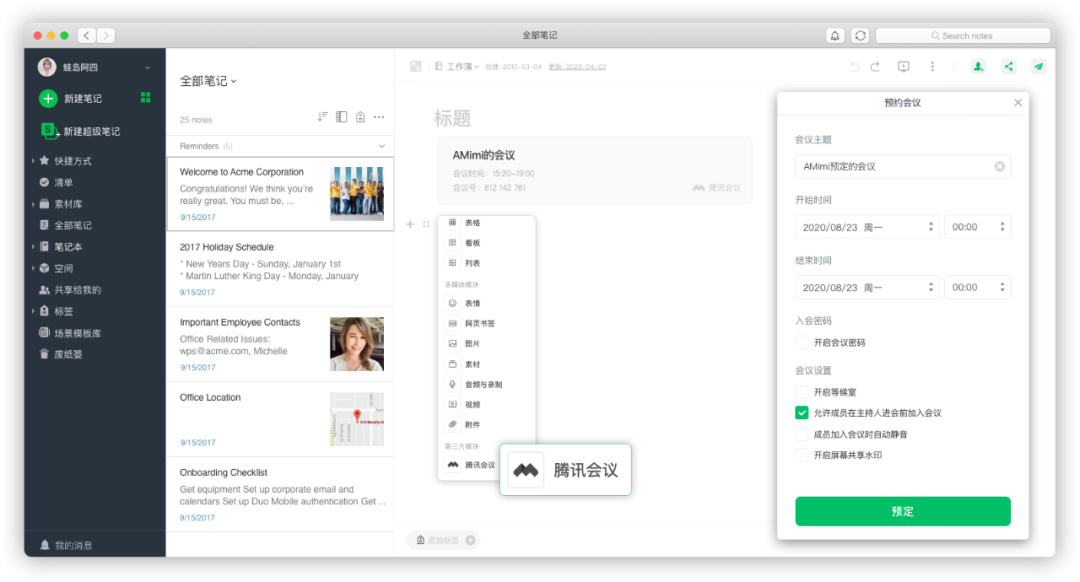
Task: Open 清单 in the sidebar
Action: 63,183
